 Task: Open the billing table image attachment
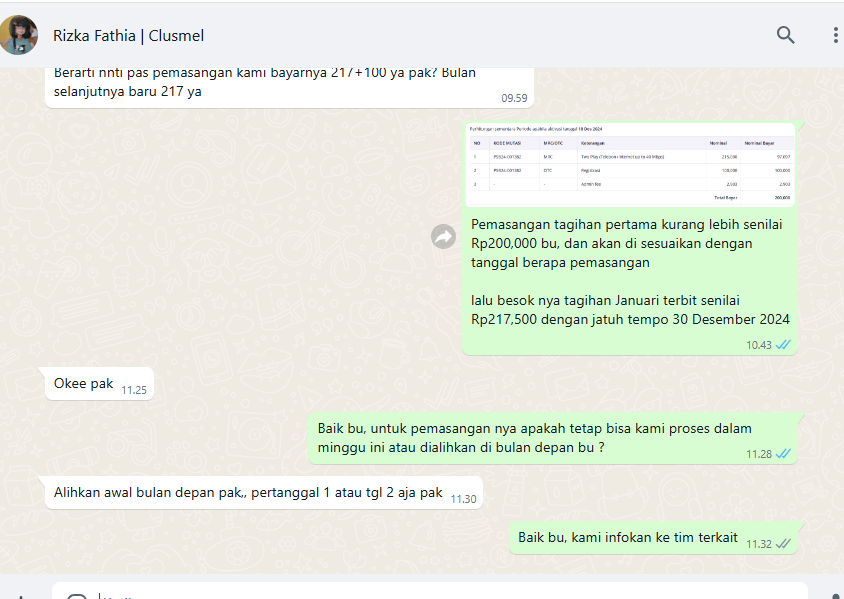(x=629, y=165)
